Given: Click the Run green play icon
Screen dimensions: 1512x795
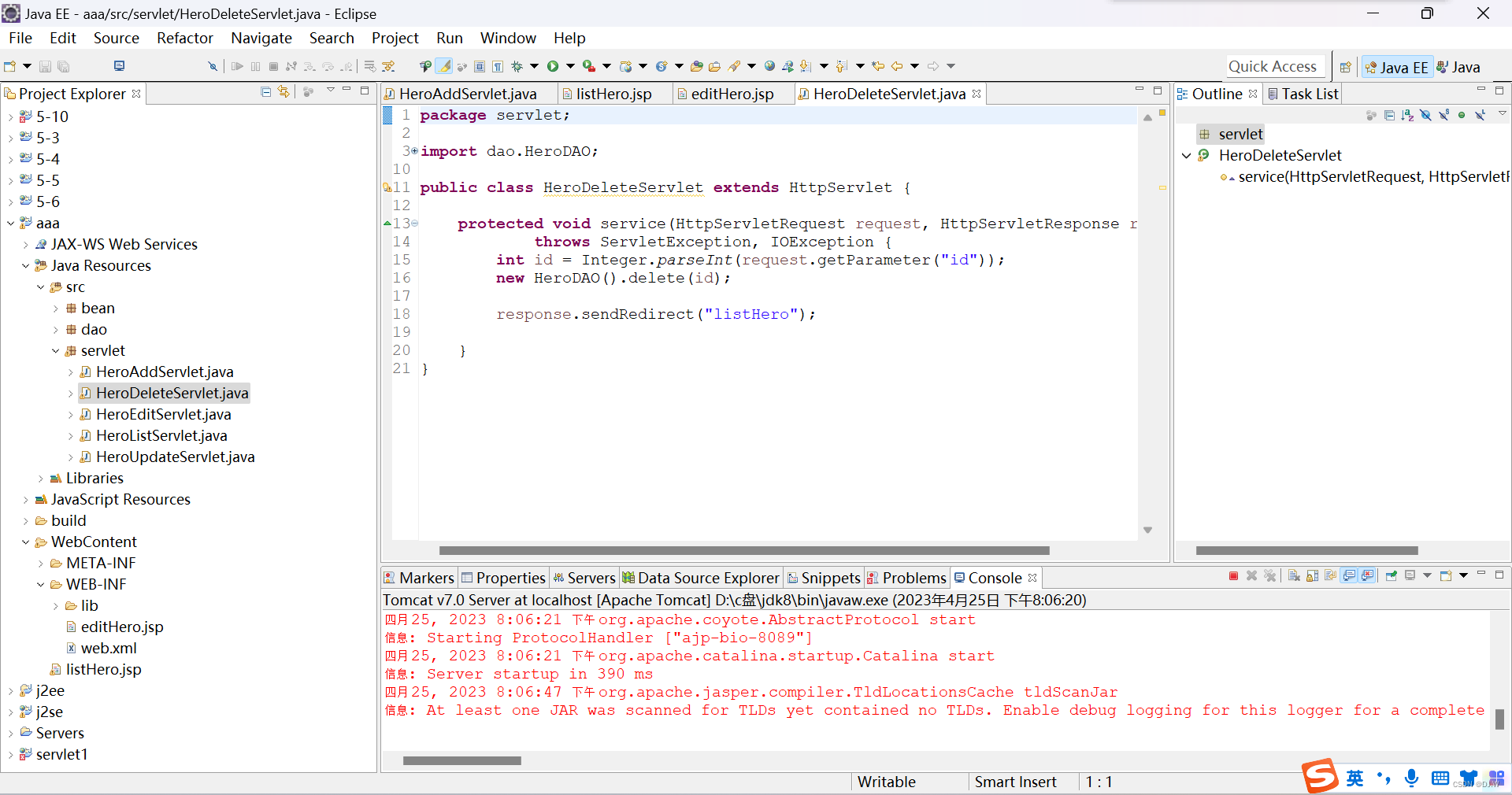Looking at the screenshot, I should pyautogui.click(x=553, y=66).
